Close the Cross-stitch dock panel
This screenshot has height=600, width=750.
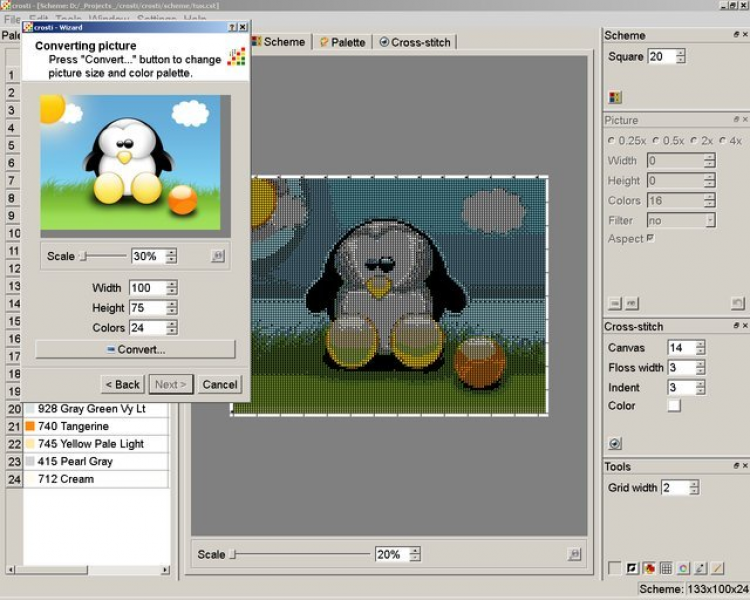[x=745, y=325]
